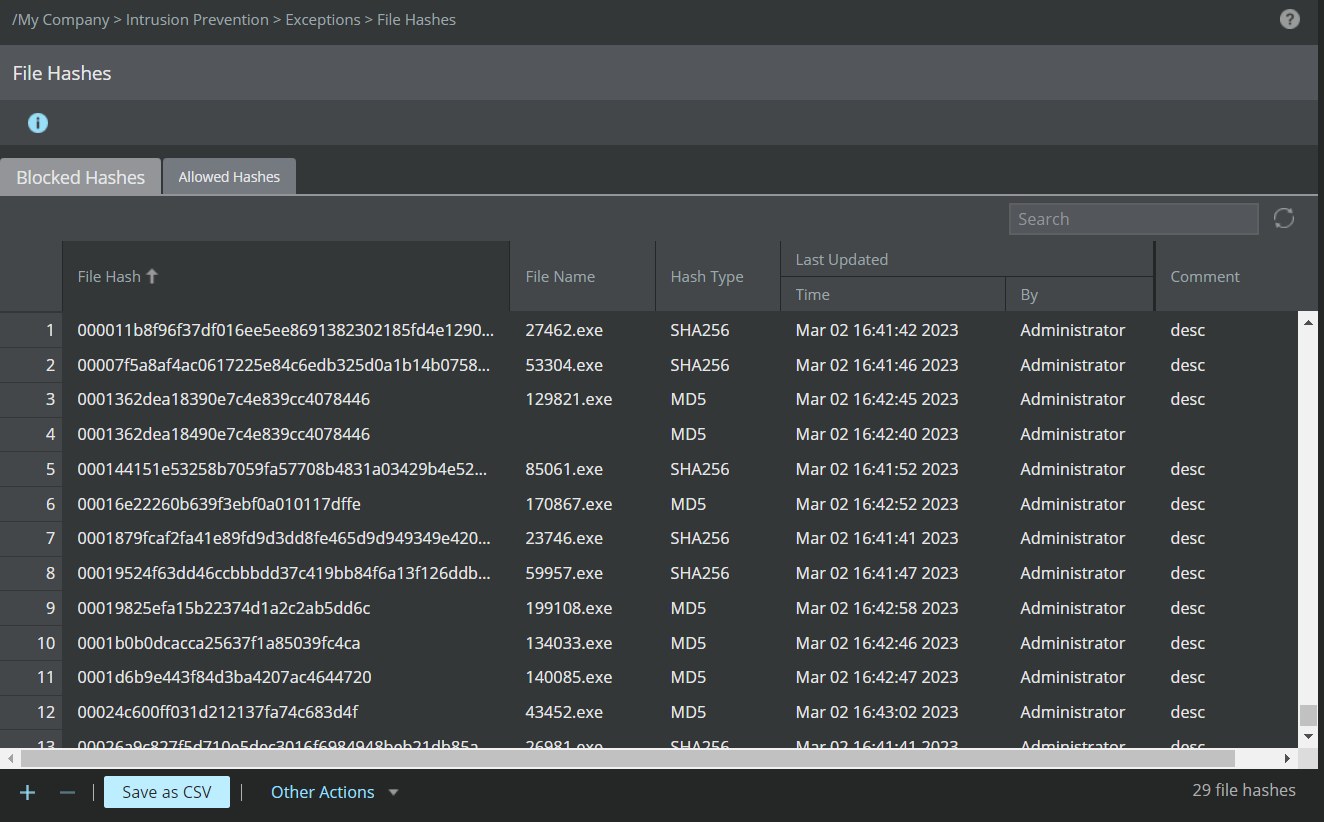Screen dimensions: 1324x822
Task: Select row number 1 header
Action: click(x=31, y=330)
